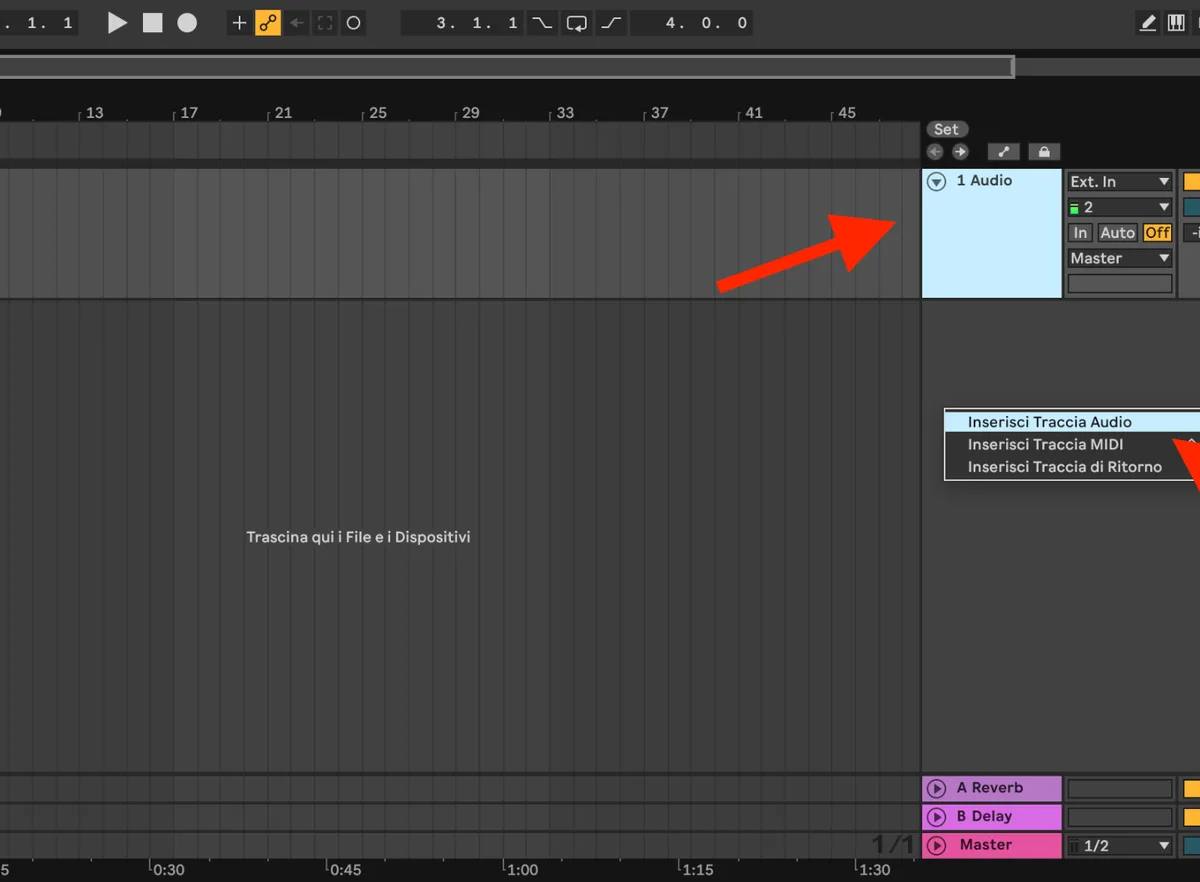Viewport: 1200px width, 882px height.
Task: Click bar 13 on the beat ruler
Action: 94,113
